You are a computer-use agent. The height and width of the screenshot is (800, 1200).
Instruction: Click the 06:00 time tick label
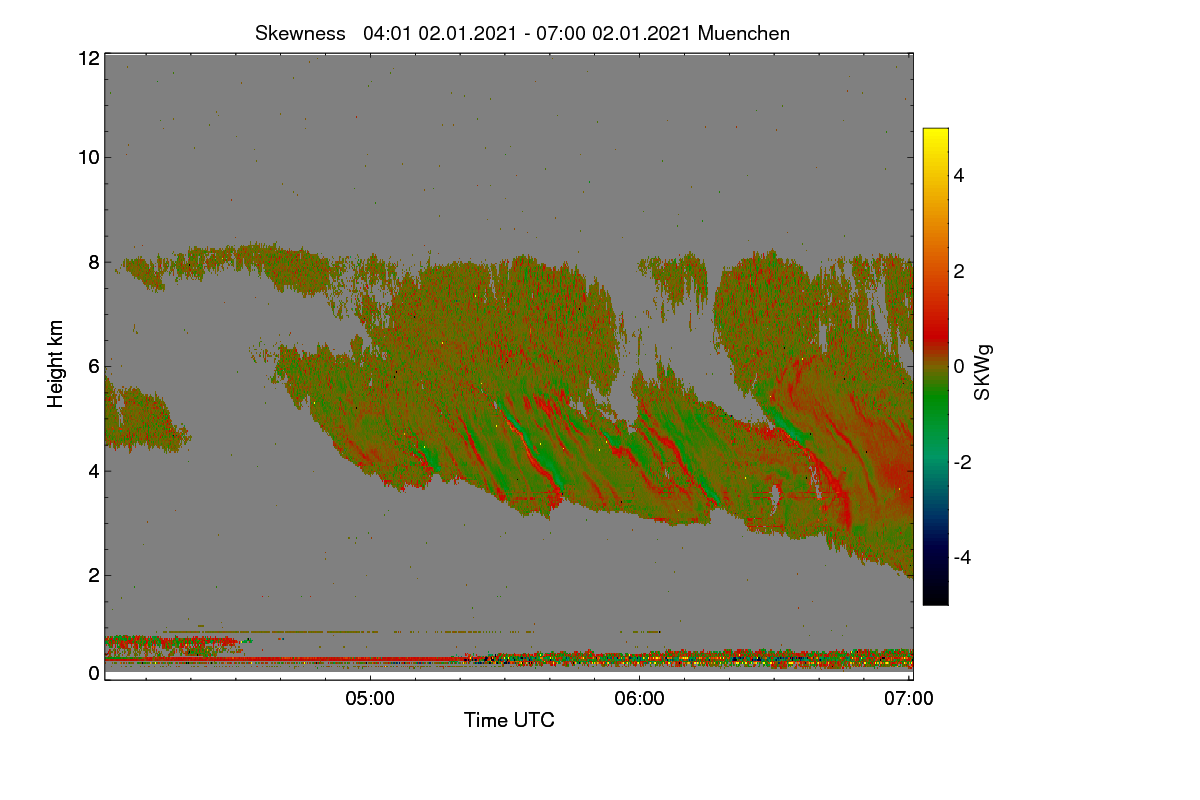(639, 699)
